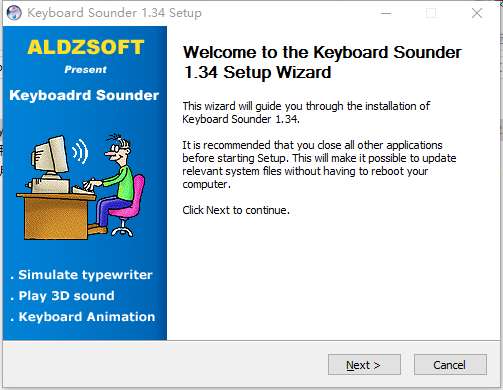Click the sound waves graphic near monitor
503x390 pixels.
80,152
